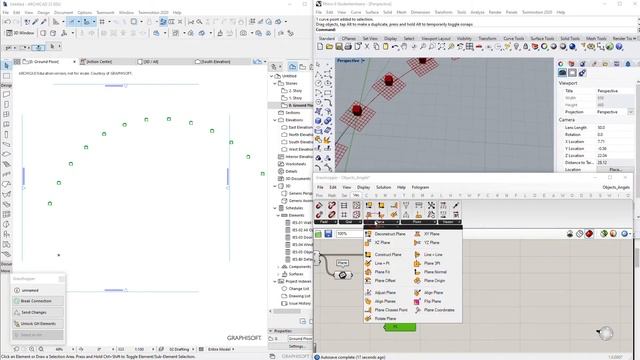Image resolution: width=640 pixels, height=360 pixels.
Task: Select Line + Pt plane component
Action: point(378,263)
